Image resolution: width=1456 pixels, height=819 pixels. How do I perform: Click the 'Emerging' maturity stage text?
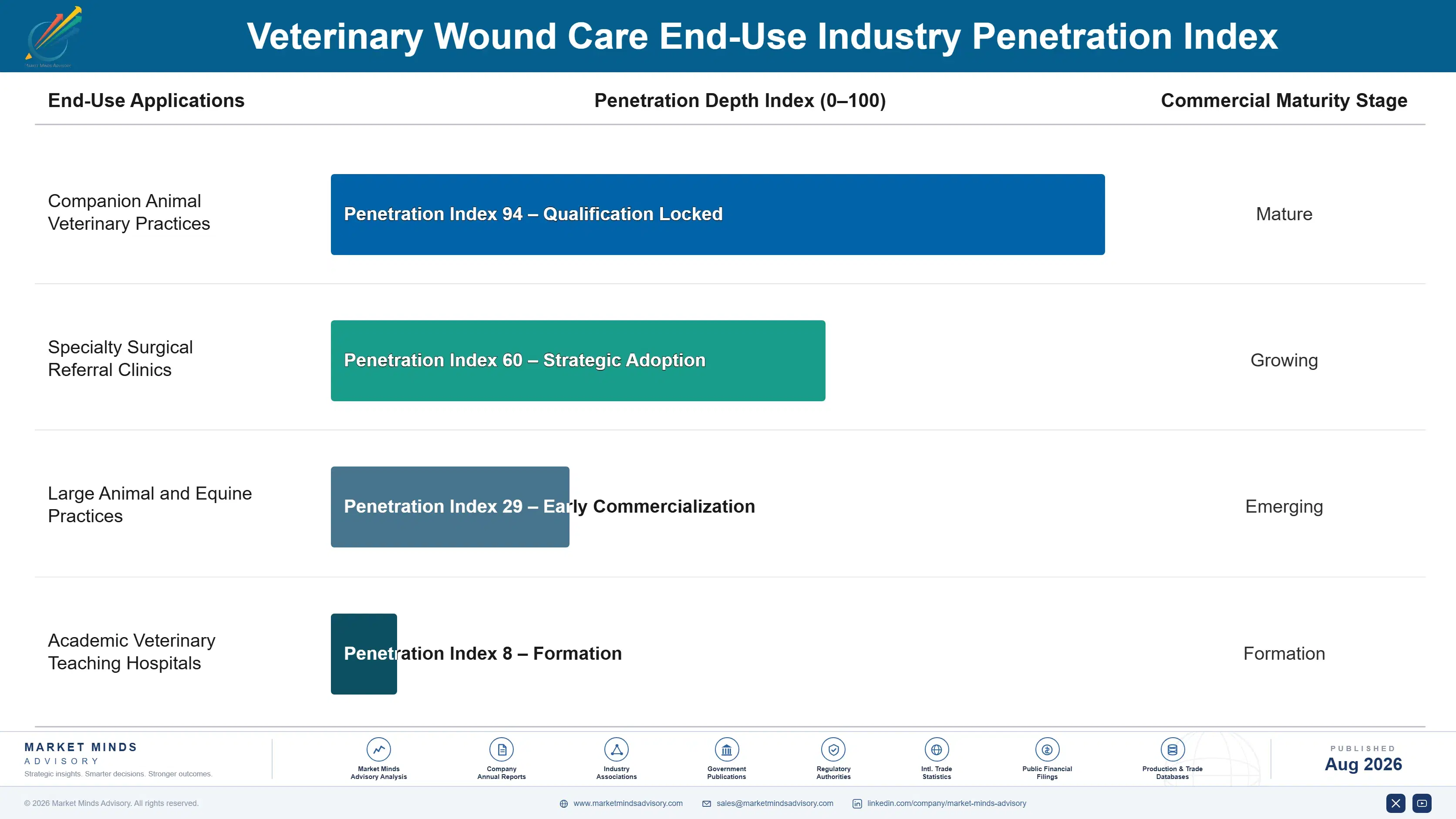click(1284, 507)
